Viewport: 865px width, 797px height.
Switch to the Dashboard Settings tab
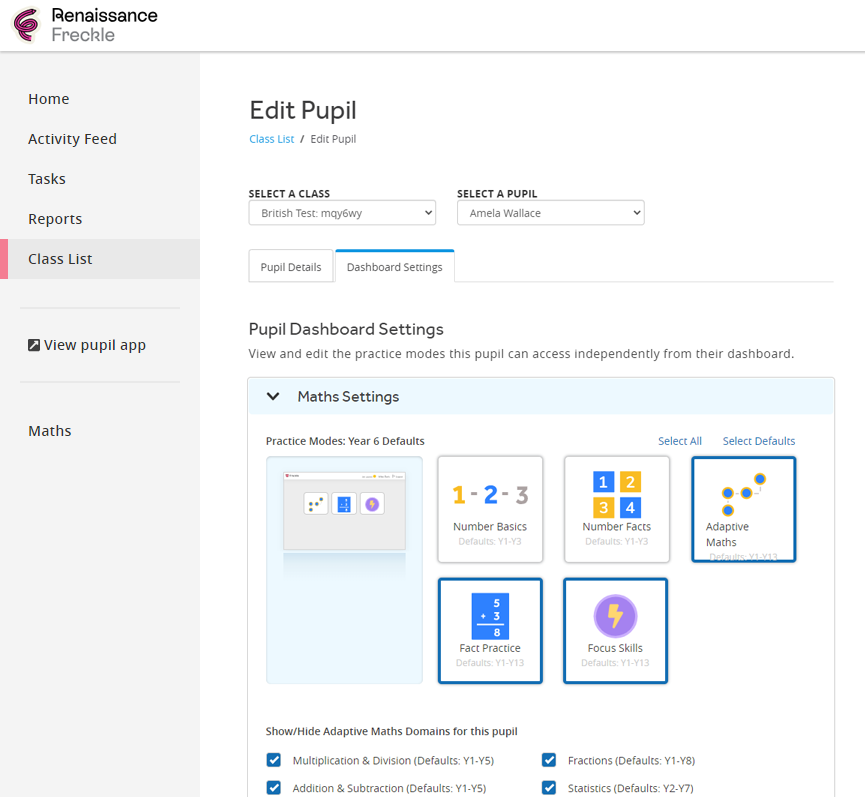click(394, 266)
